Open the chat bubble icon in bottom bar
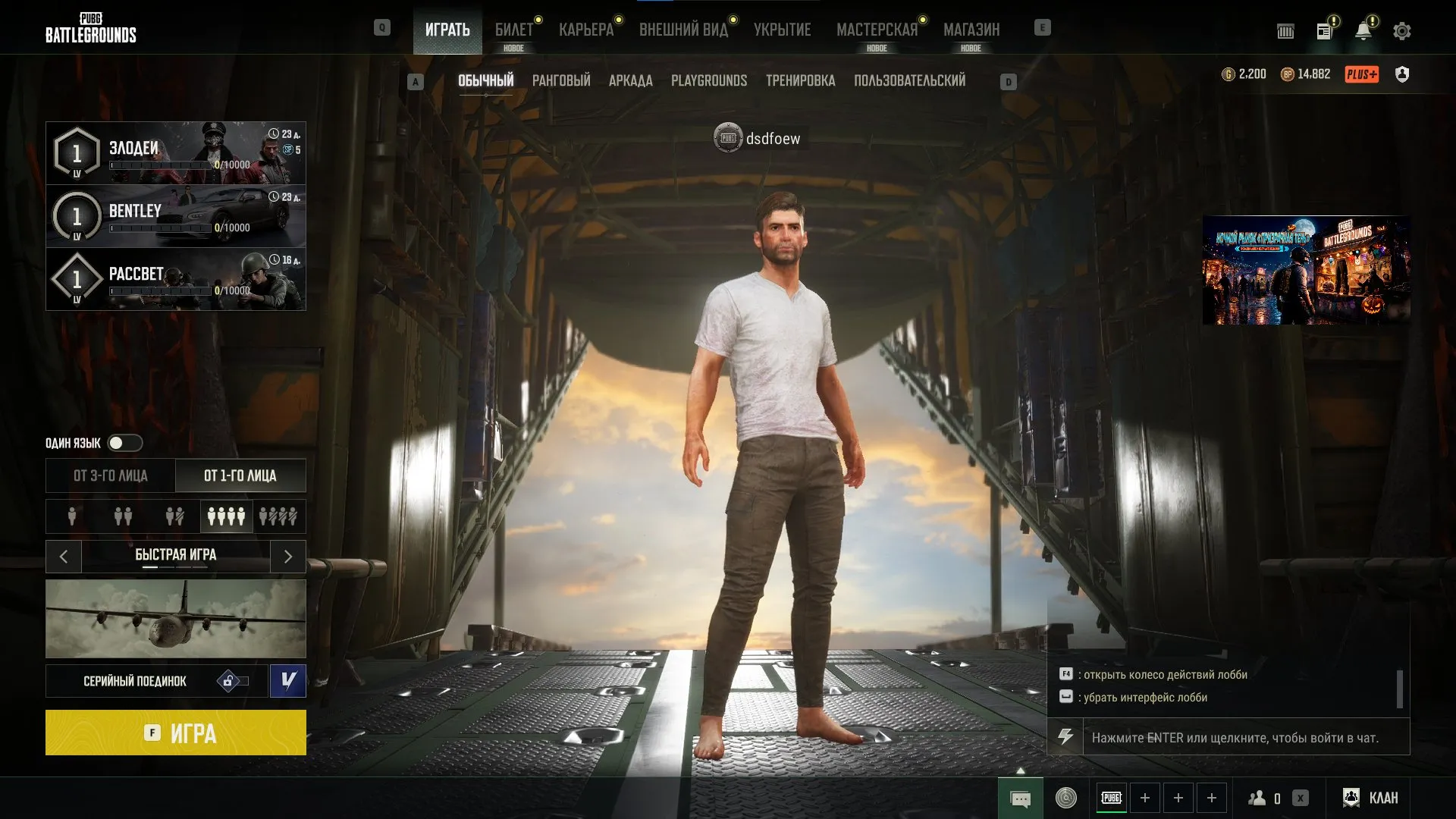 point(1021,799)
